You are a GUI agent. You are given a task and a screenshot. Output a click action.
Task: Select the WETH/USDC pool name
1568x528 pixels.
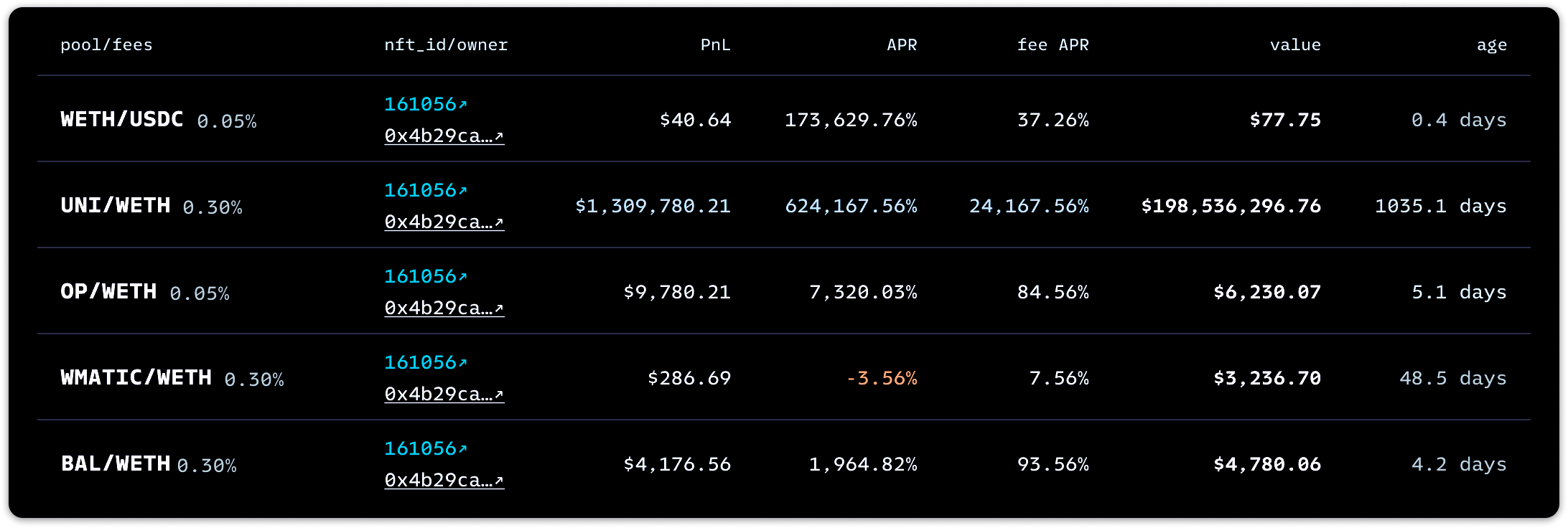[122, 119]
